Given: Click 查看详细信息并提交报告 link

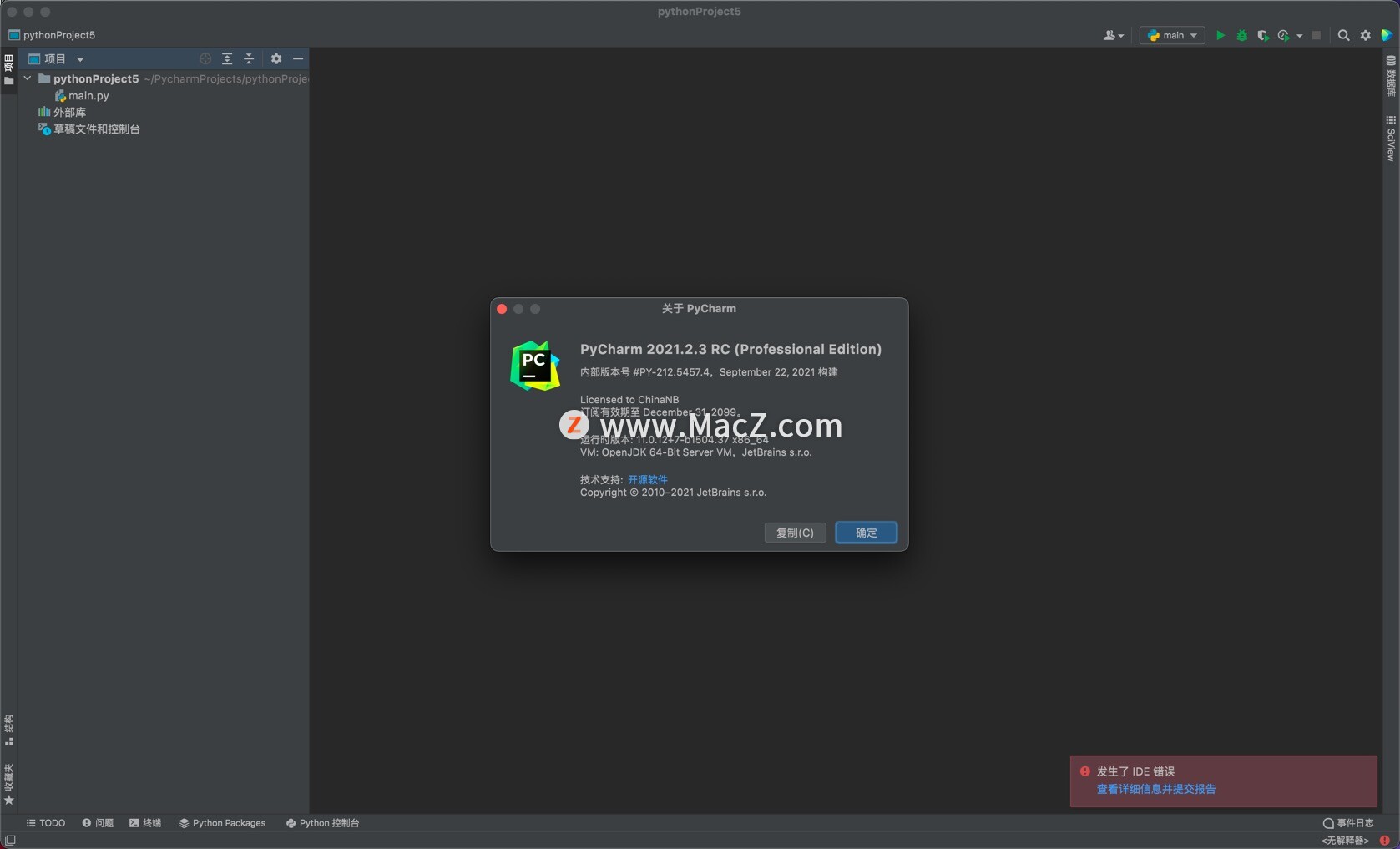Looking at the screenshot, I should pos(1156,789).
